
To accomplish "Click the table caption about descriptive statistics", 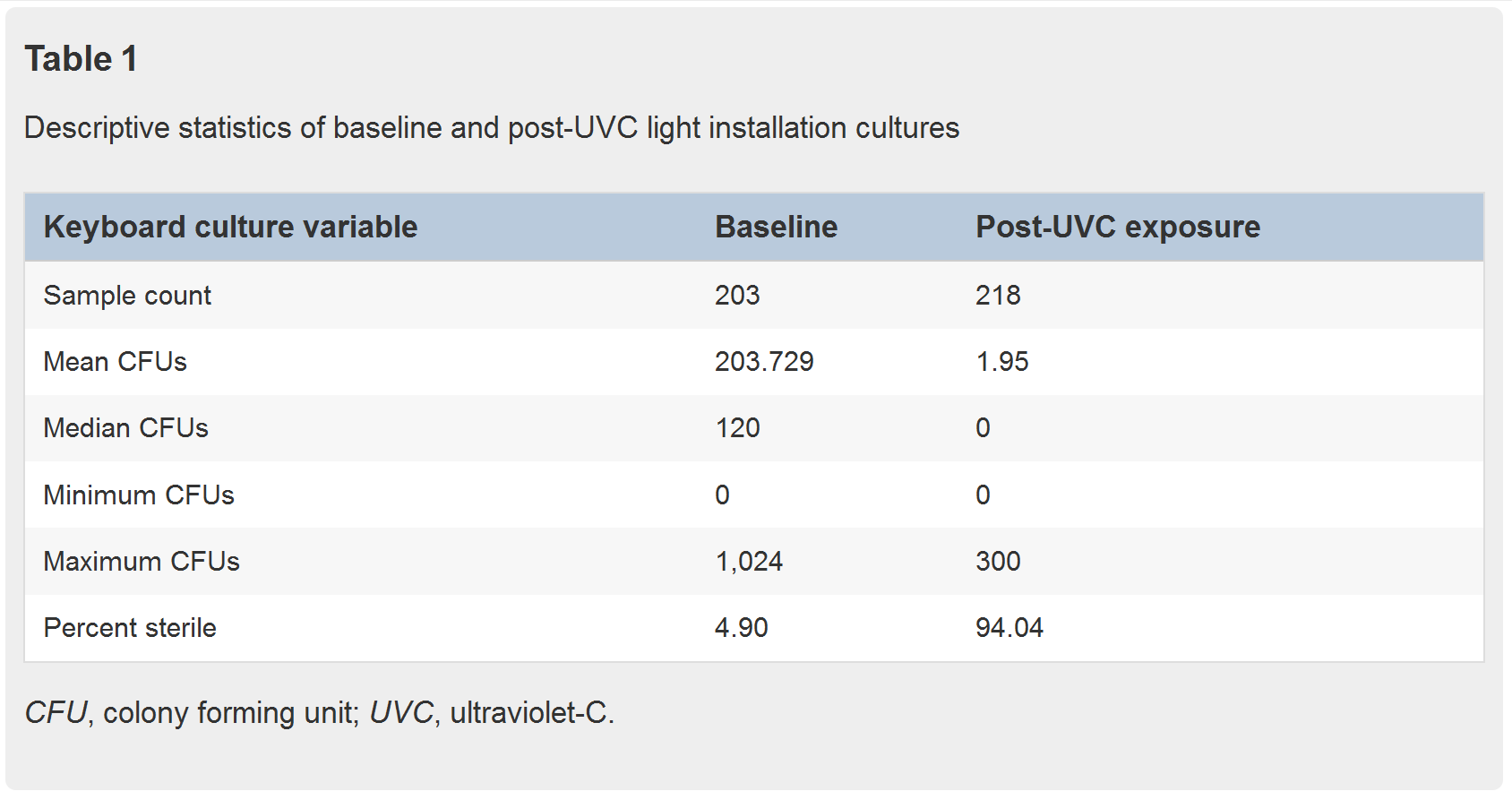I will (491, 128).
